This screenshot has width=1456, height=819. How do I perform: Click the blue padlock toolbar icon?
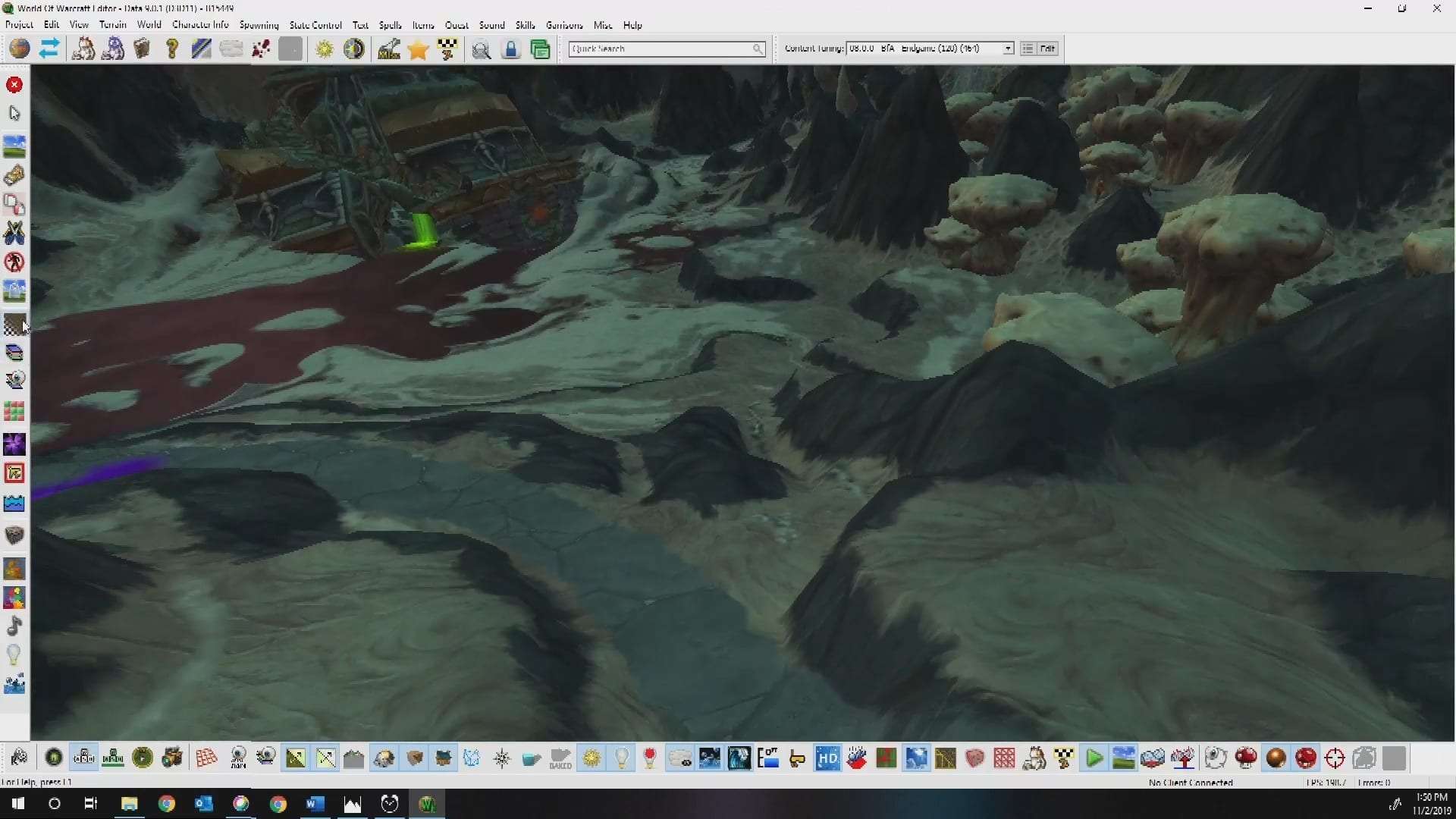point(511,49)
